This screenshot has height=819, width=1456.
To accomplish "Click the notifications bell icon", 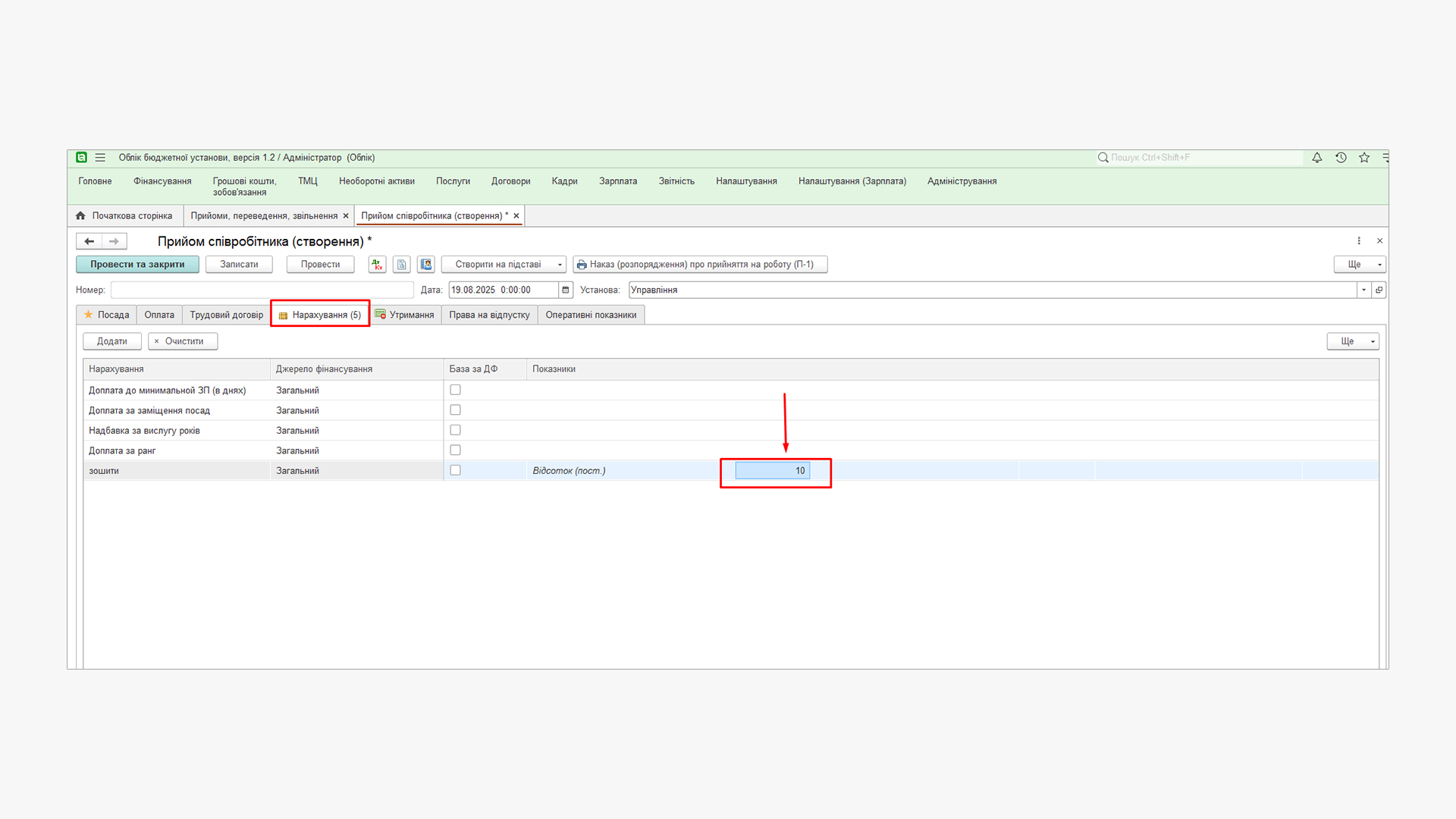I will 1317,158.
